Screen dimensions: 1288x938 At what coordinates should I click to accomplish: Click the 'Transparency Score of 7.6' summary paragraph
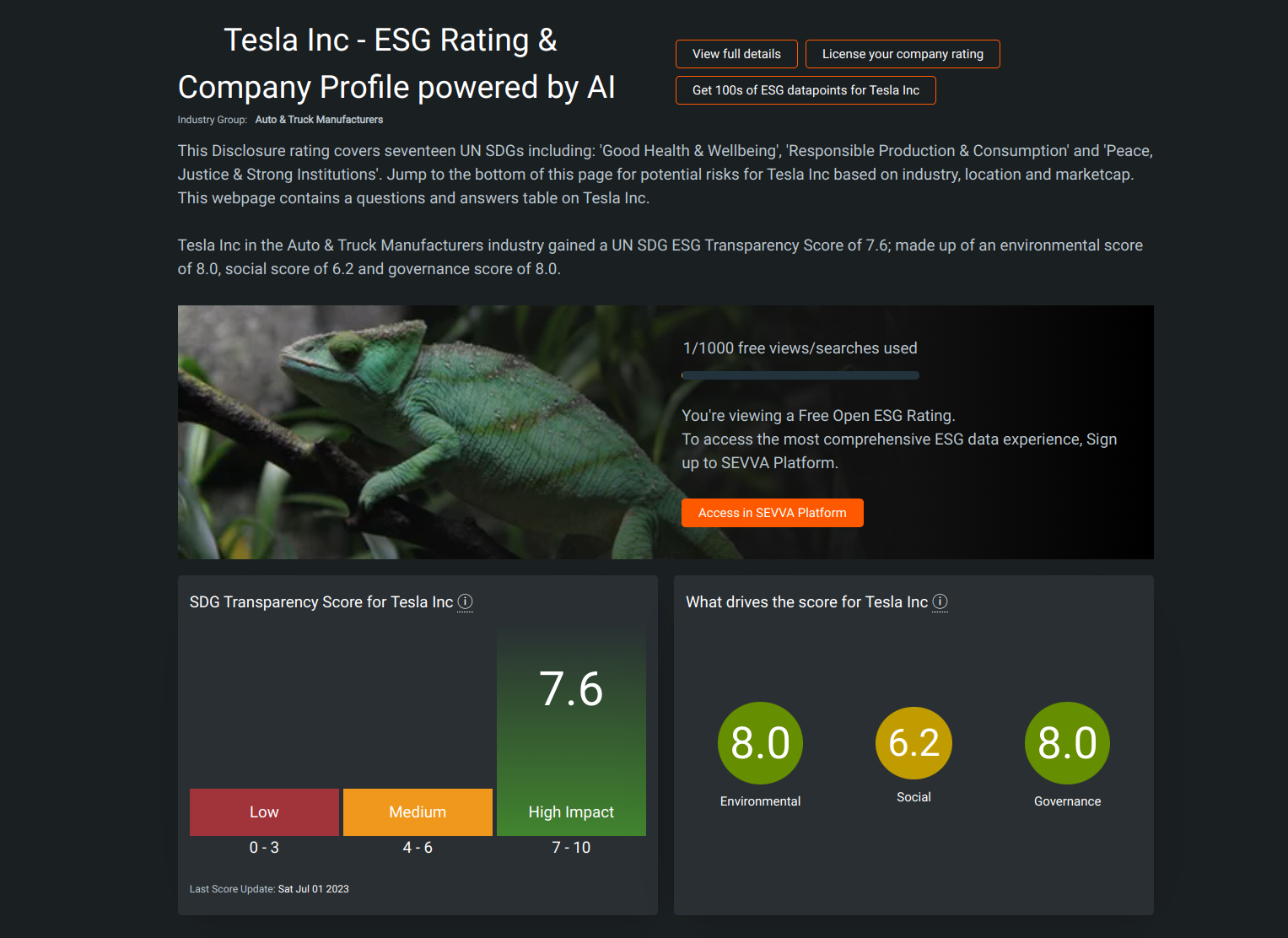point(660,257)
